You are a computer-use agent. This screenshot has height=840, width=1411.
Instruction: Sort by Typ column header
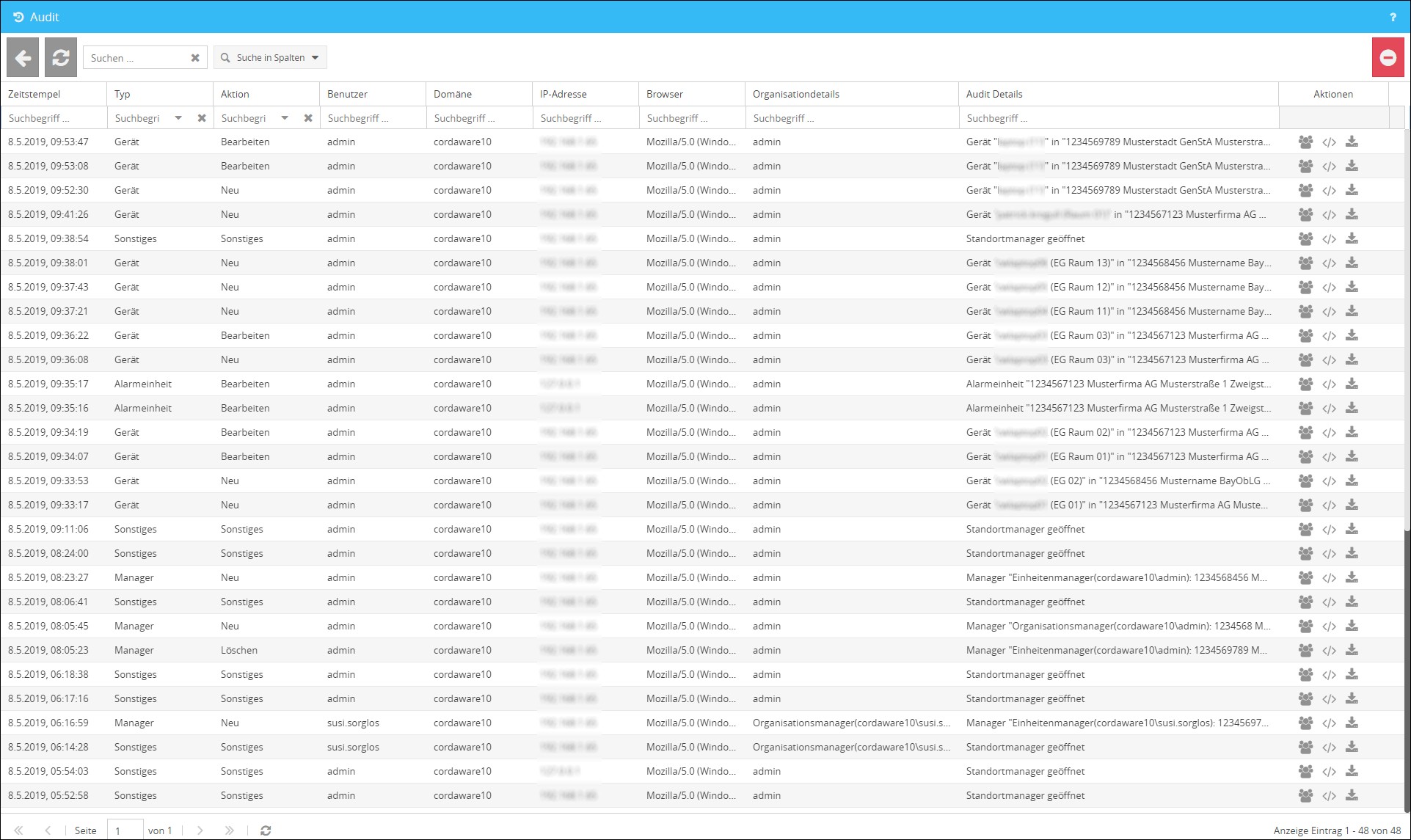click(160, 94)
